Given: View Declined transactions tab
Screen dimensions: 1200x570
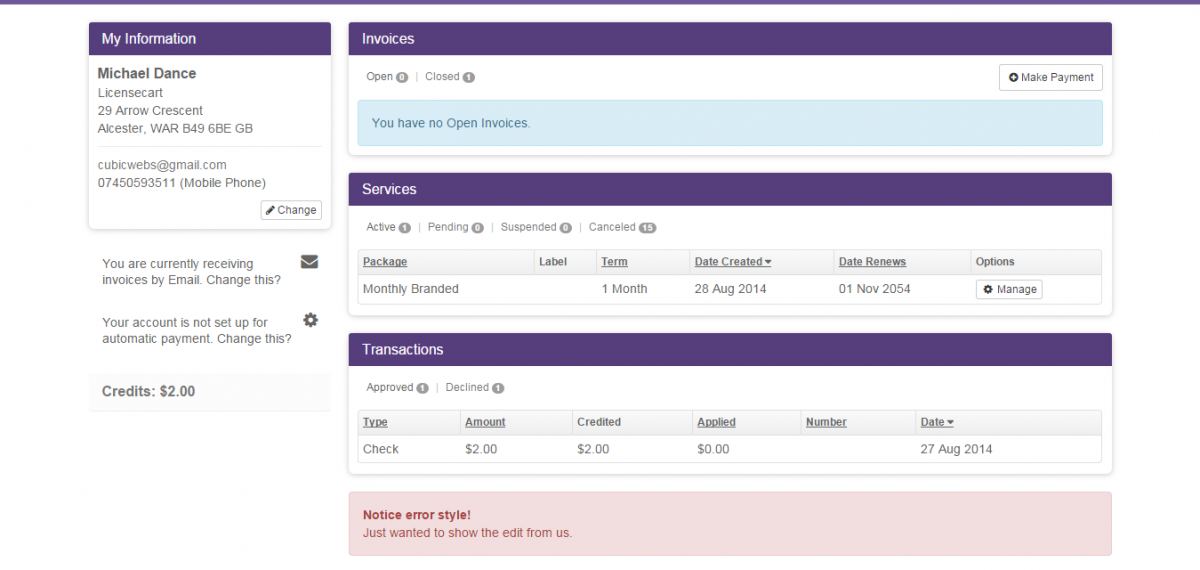Looking at the screenshot, I should click(x=474, y=387).
